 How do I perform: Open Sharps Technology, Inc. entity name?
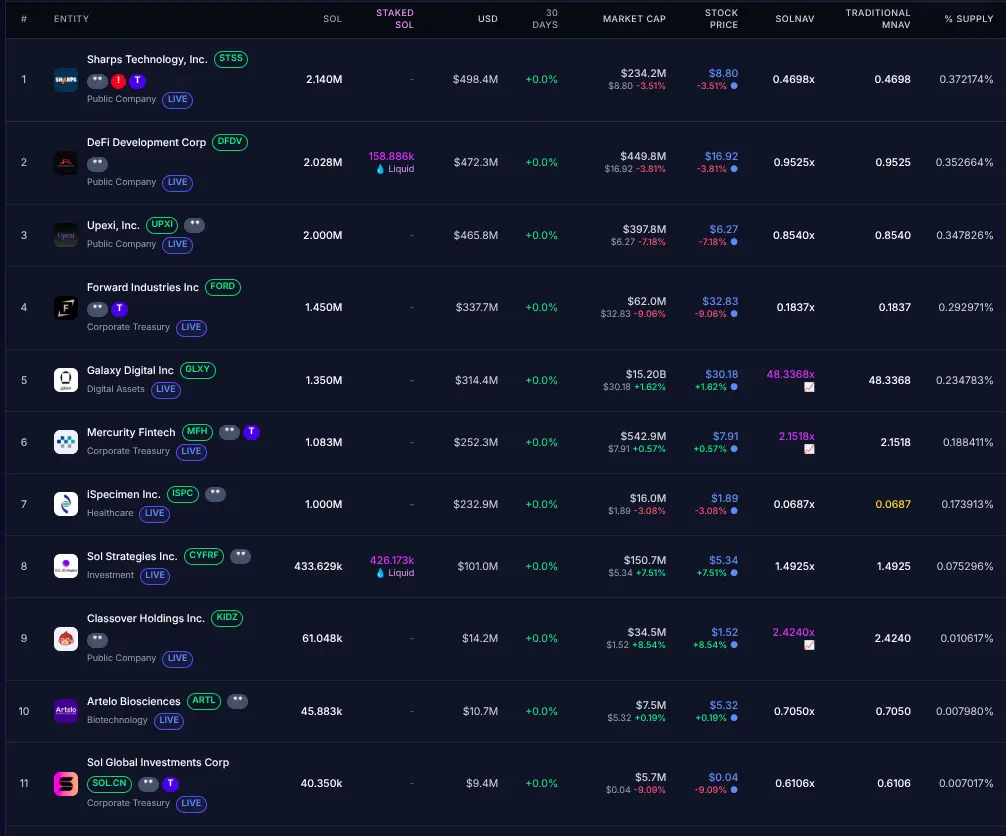coord(147,59)
